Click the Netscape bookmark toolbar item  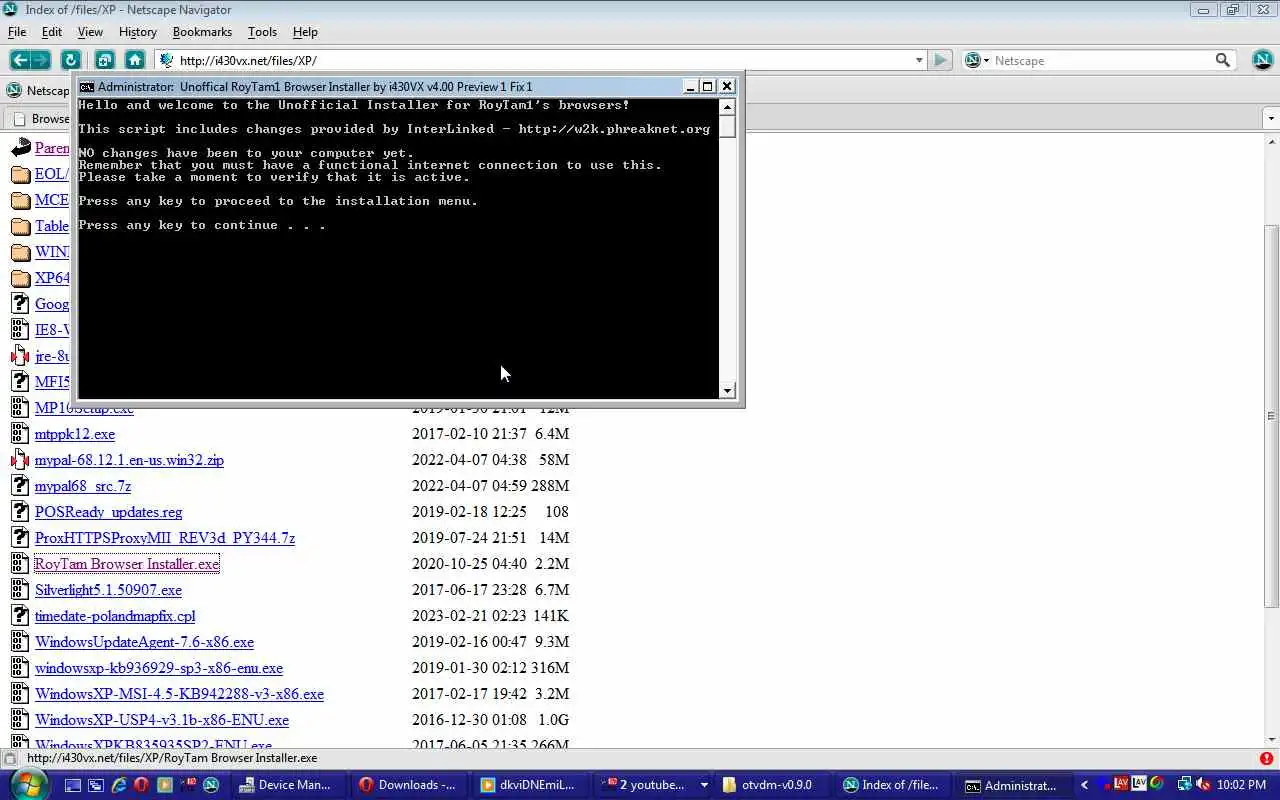tap(38, 90)
